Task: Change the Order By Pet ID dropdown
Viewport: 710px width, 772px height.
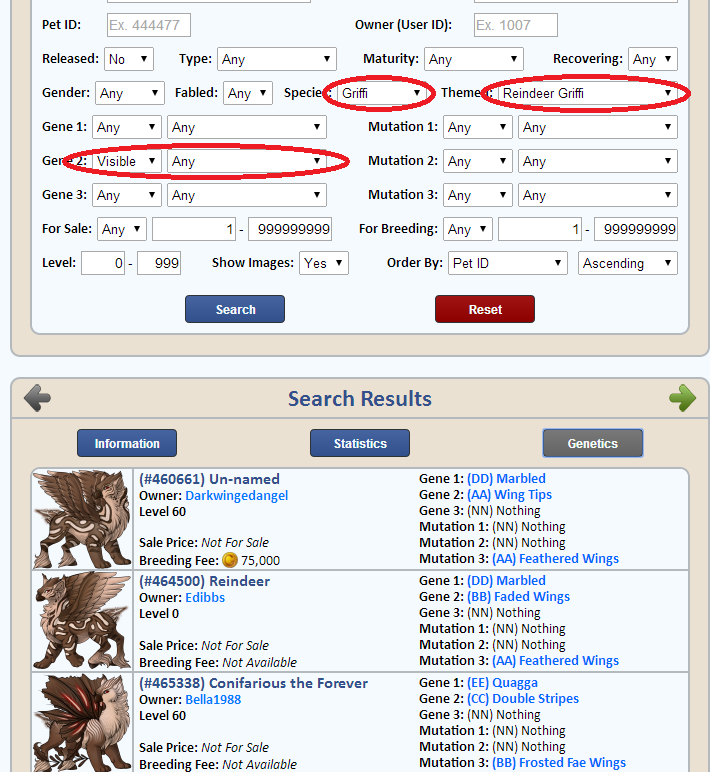Action: tap(507, 263)
